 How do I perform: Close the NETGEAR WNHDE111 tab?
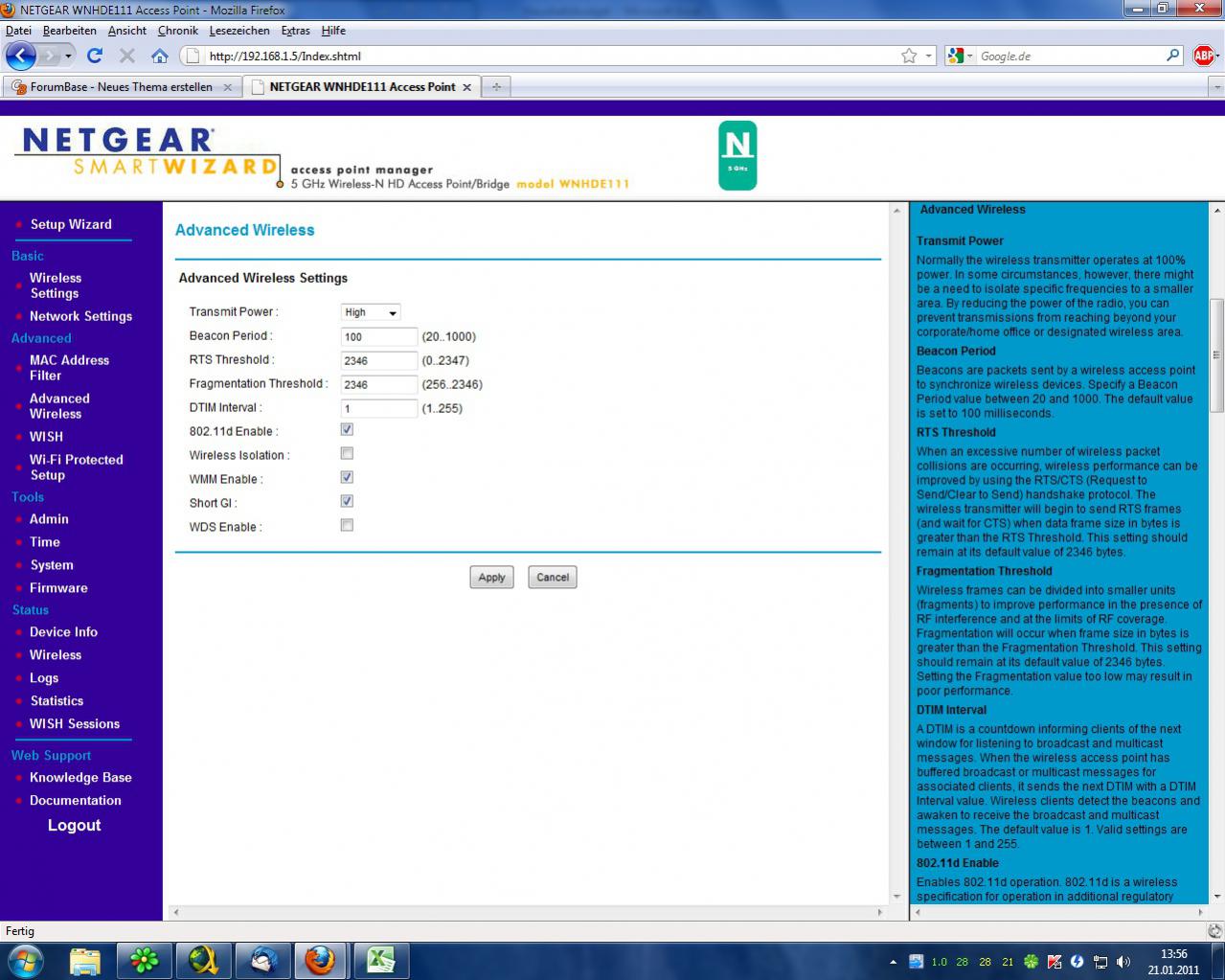(466, 87)
